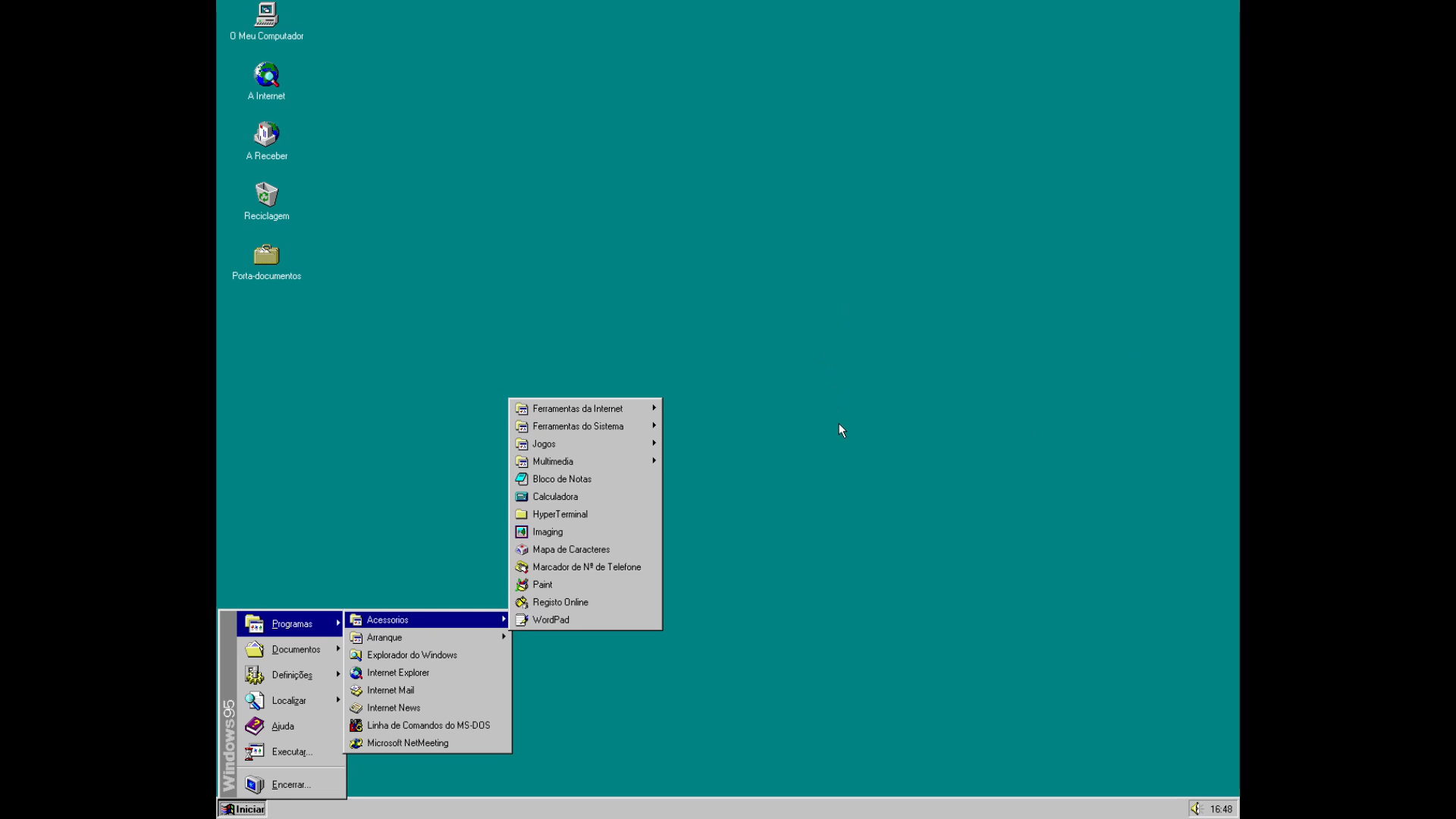Expand the Multimedia submenu arrow
Screen dimensions: 1456x819
click(x=654, y=460)
